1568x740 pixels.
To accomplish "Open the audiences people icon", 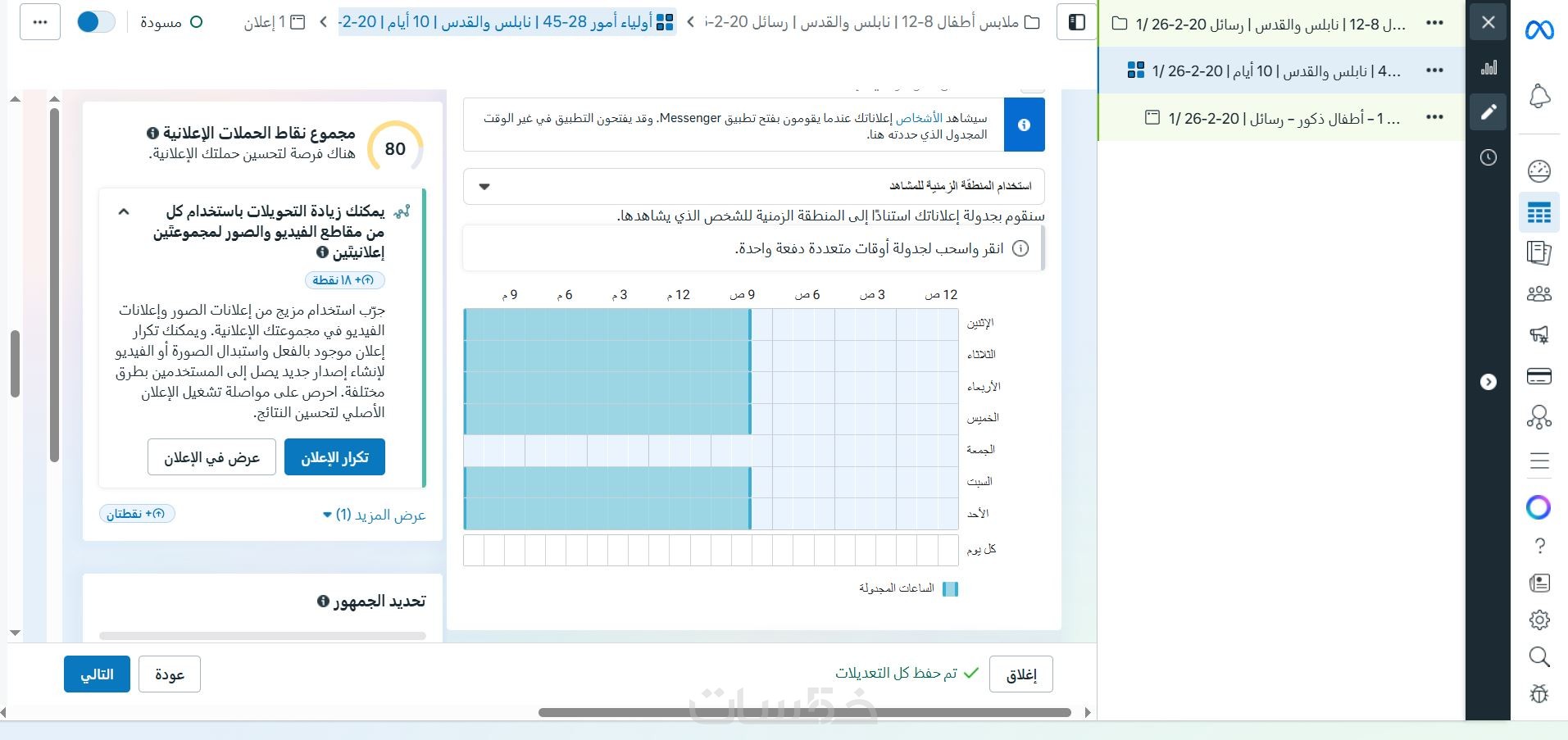I will pos(1539,293).
